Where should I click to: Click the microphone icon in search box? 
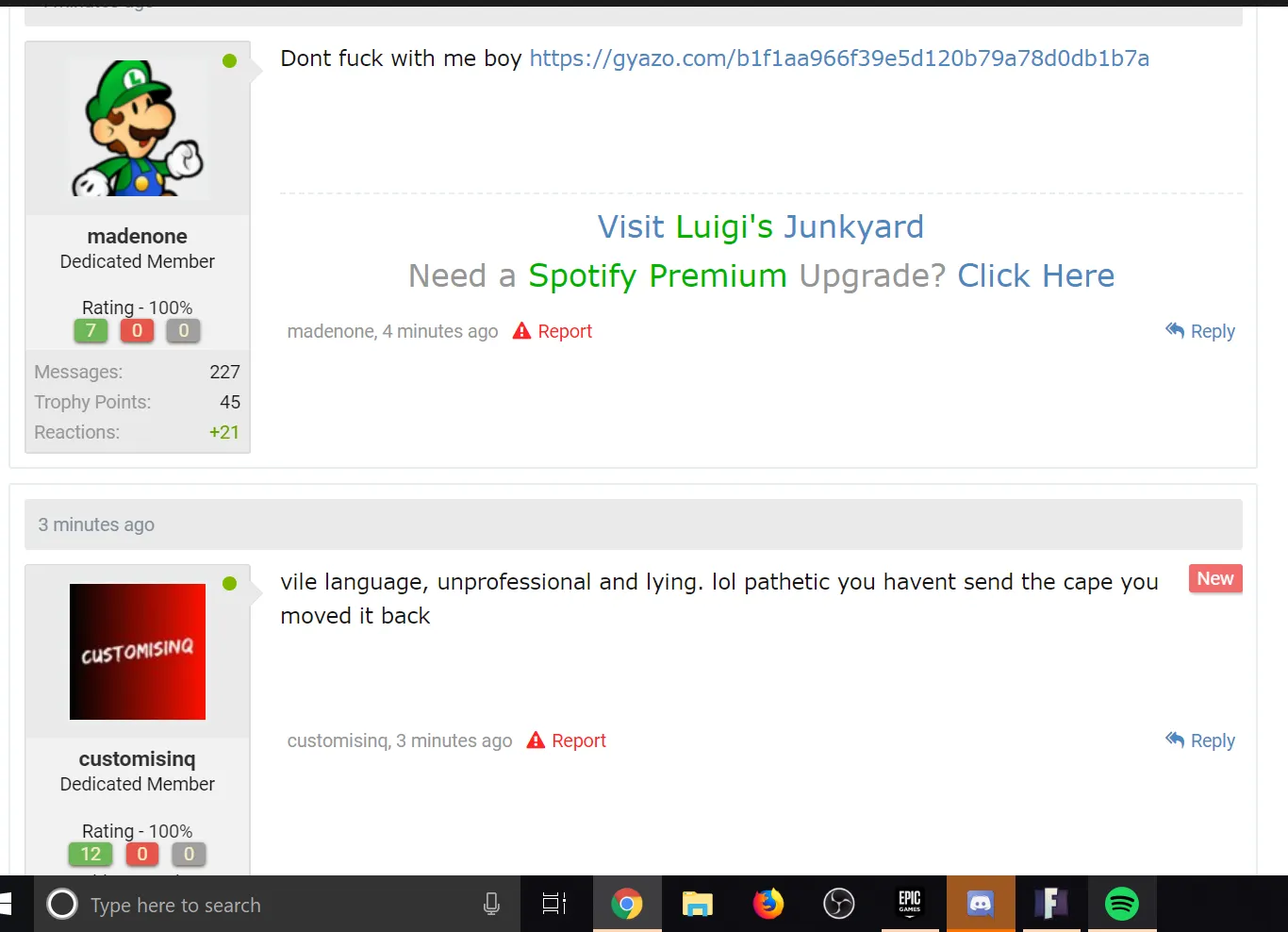coord(491,904)
